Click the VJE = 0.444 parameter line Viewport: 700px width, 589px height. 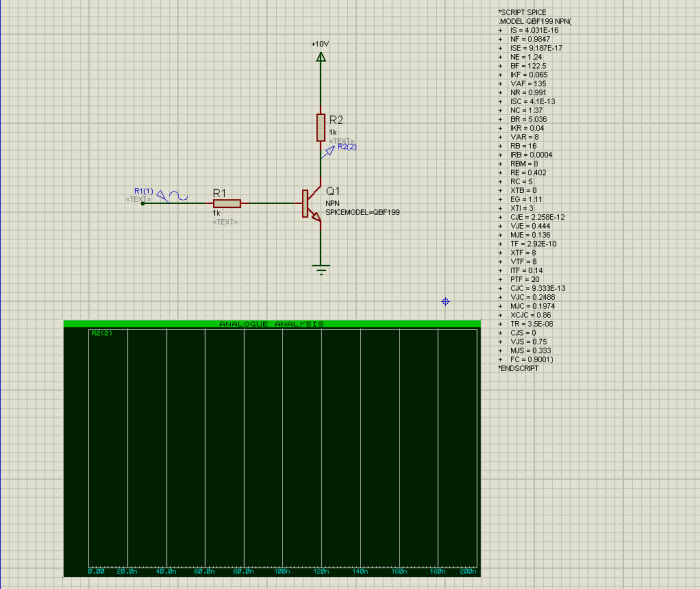(524, 226)
